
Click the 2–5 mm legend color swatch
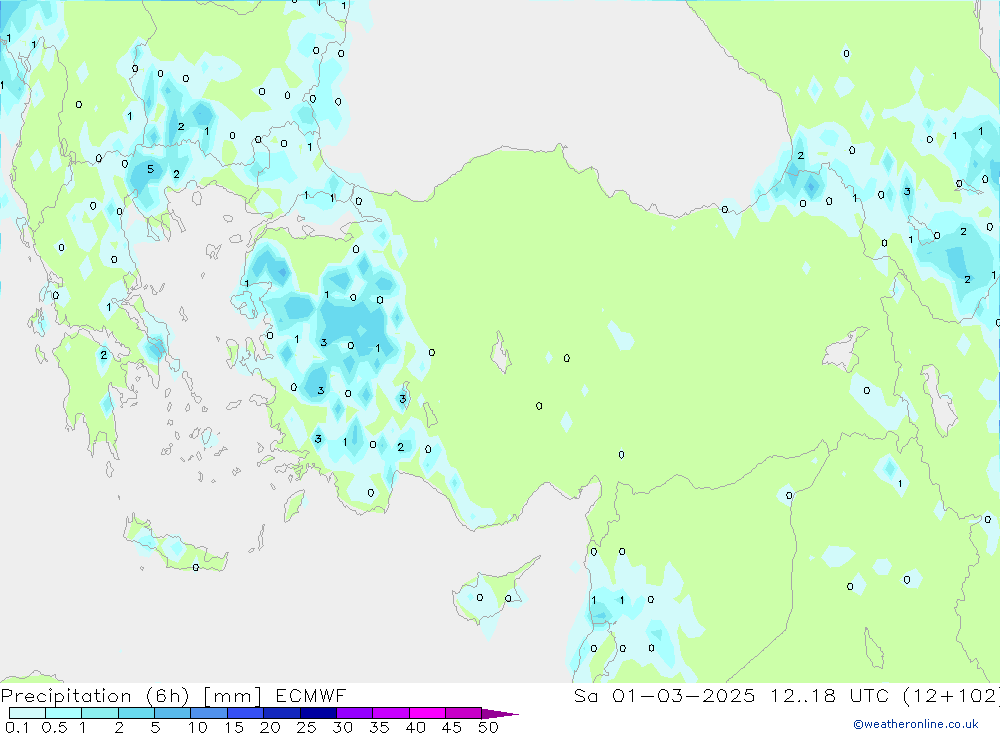(136, 713)
